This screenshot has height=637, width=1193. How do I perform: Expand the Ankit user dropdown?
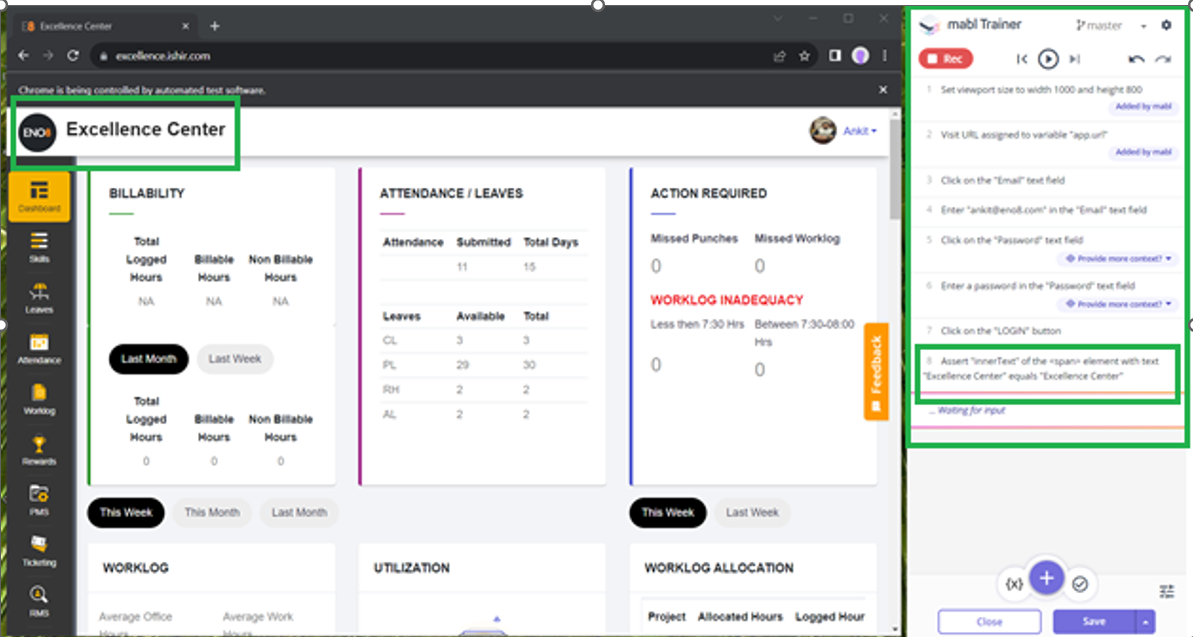(858, 131)
